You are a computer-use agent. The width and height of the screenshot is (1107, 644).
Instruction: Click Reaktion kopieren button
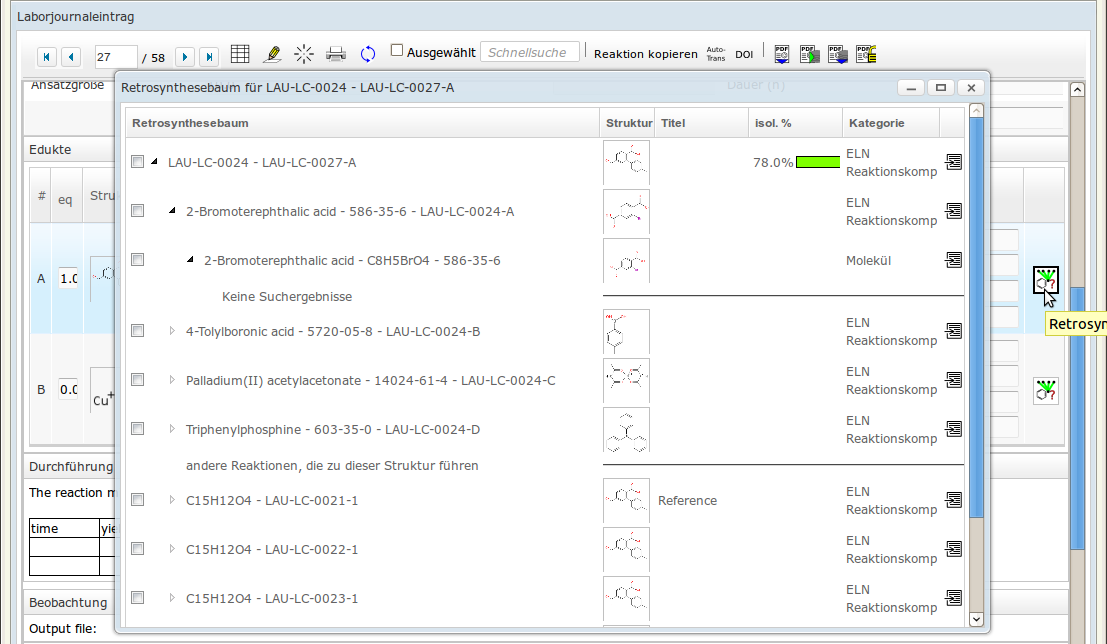(645, 54)
